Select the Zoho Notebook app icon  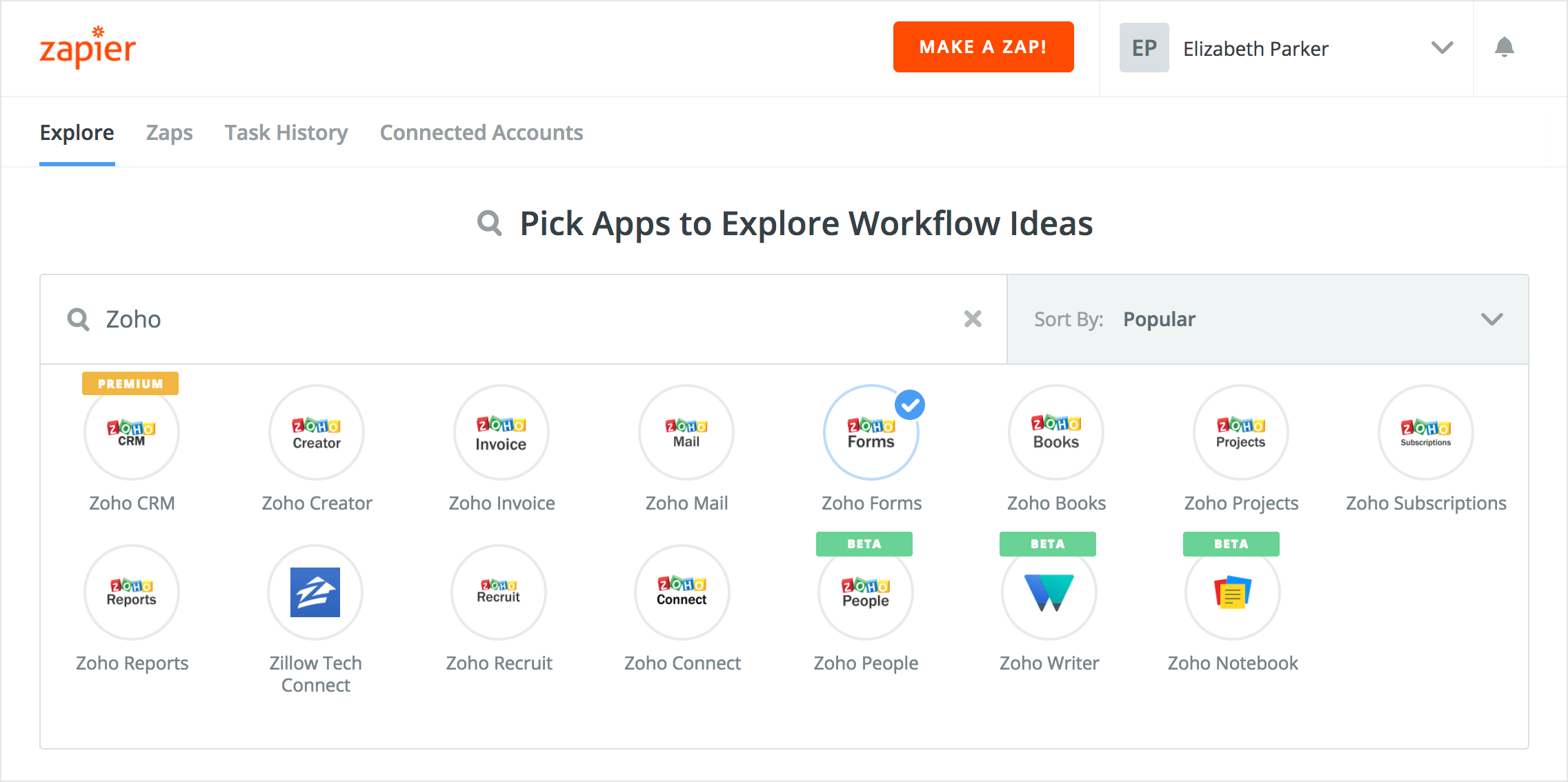pyautogui.click(x=1233, y=592)
